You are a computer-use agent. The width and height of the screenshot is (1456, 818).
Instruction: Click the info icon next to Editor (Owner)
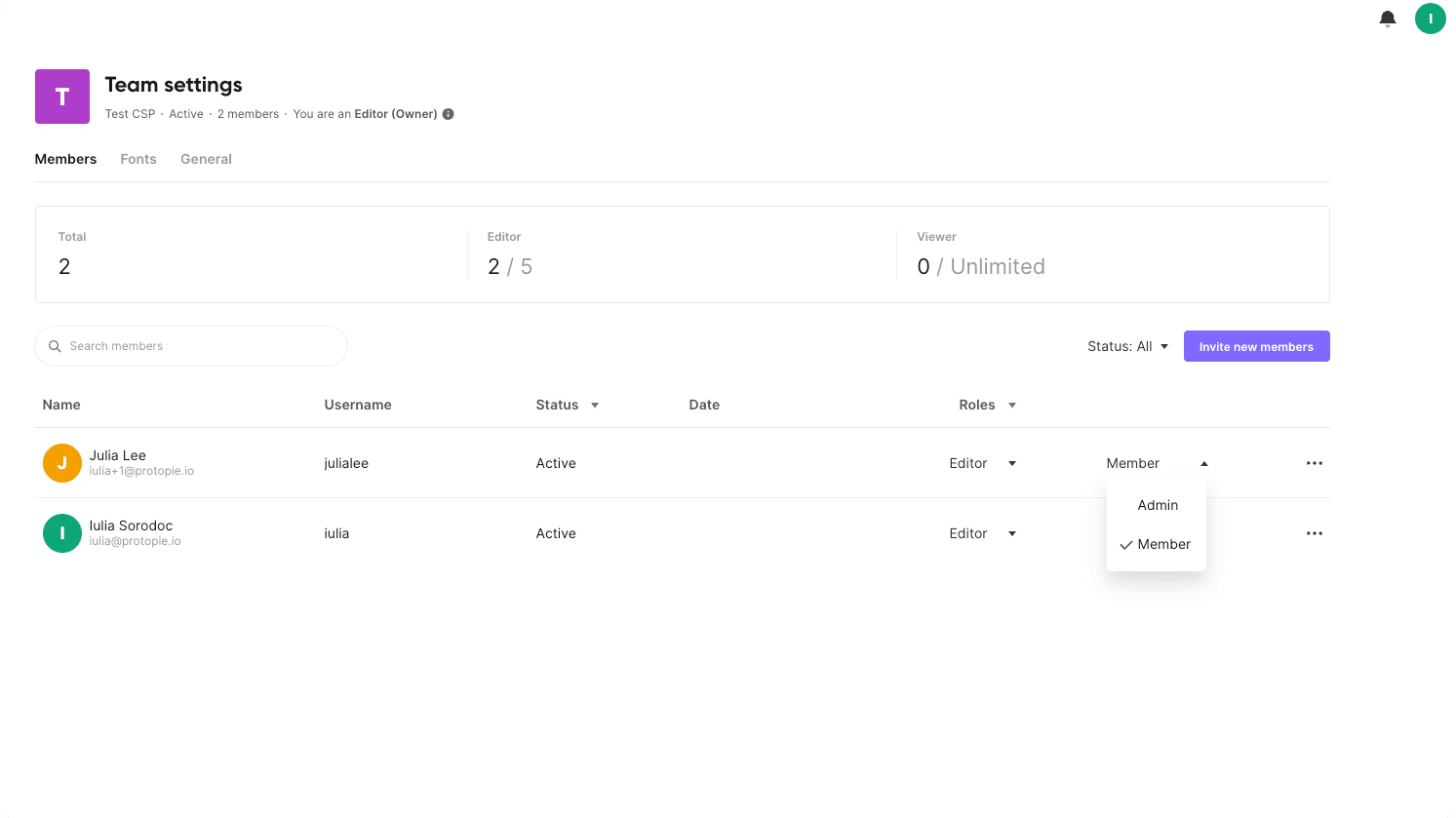pos(448,114)
